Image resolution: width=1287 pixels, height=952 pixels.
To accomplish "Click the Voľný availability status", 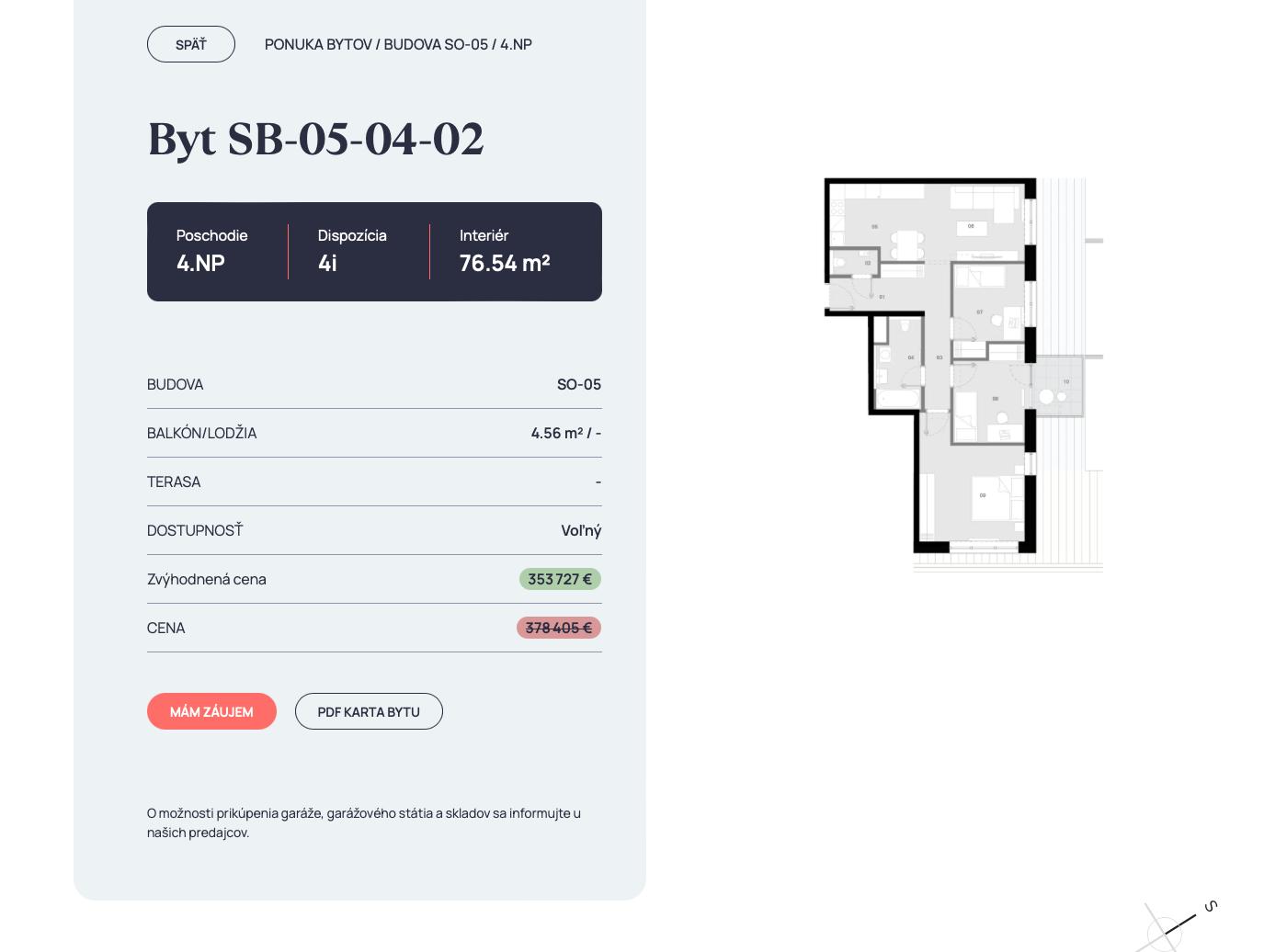I will (581, 530).
